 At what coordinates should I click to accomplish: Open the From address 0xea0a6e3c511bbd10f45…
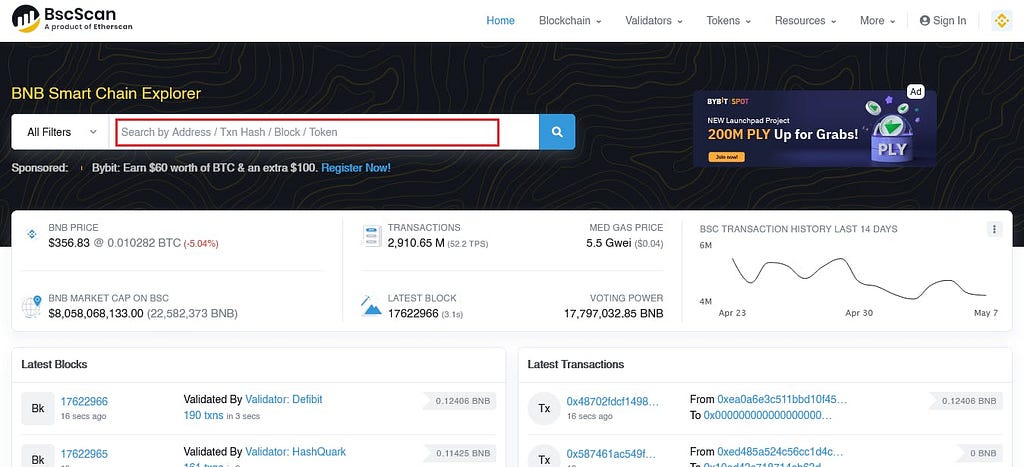coord(782,399)
